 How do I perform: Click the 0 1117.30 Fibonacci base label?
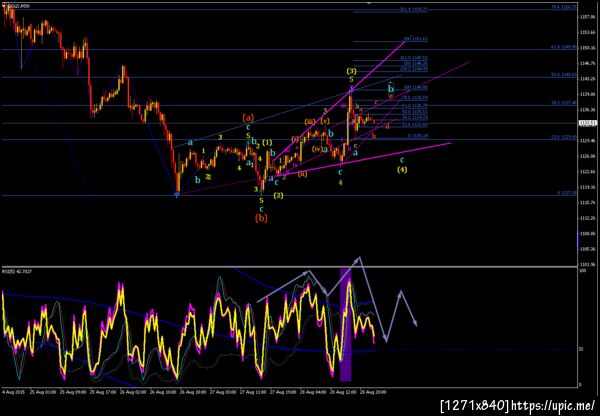[x=566, y=193]
